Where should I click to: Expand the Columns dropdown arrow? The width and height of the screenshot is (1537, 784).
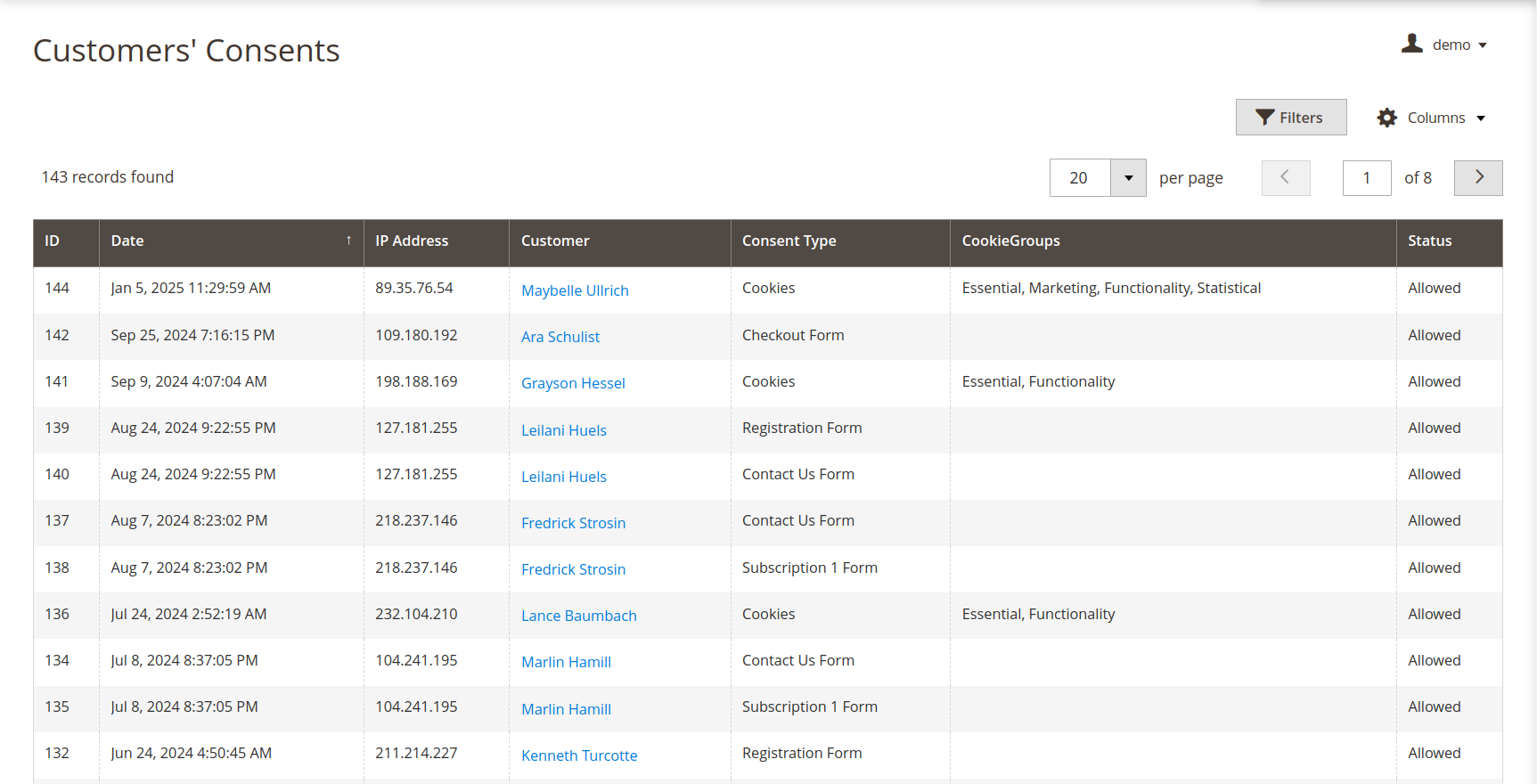click(x=1481, y=118)
